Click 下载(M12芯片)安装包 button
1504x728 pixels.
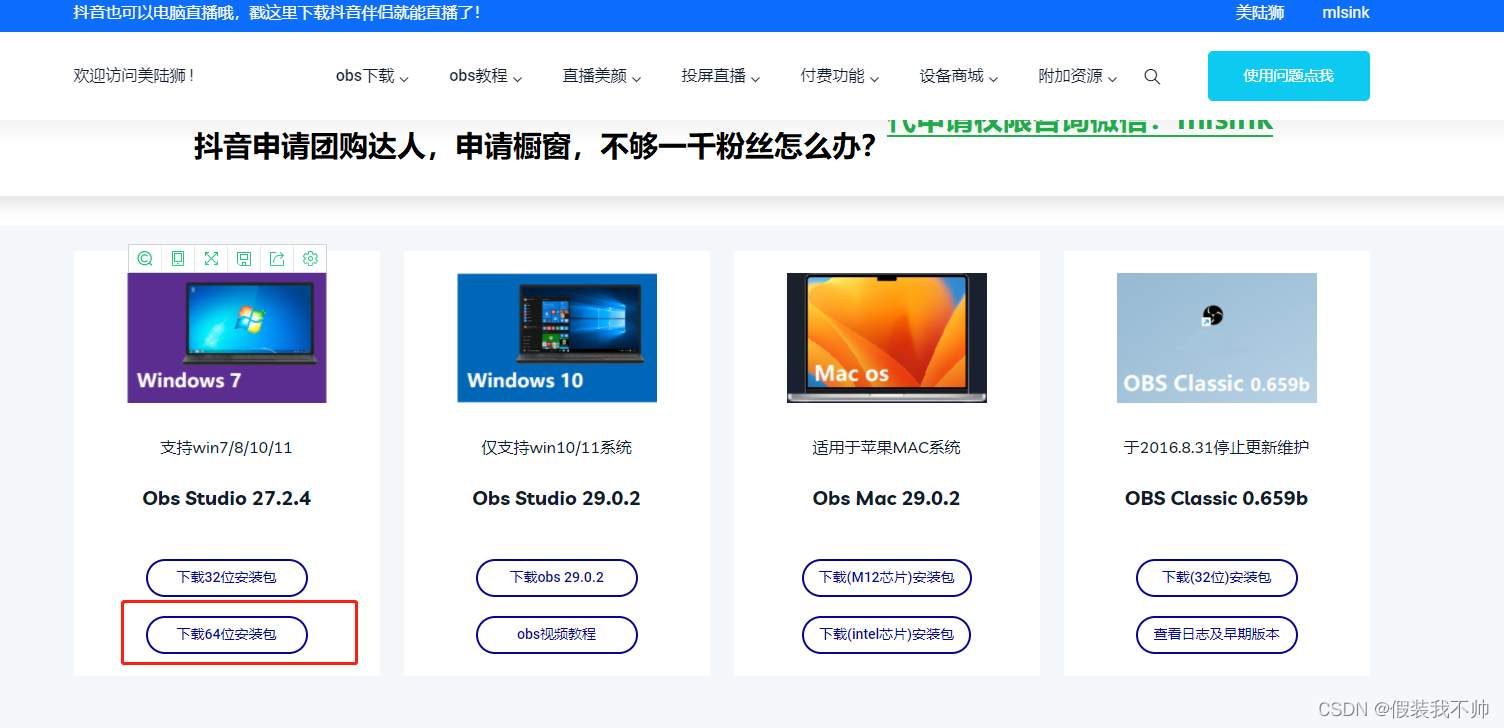click(887, 578)
